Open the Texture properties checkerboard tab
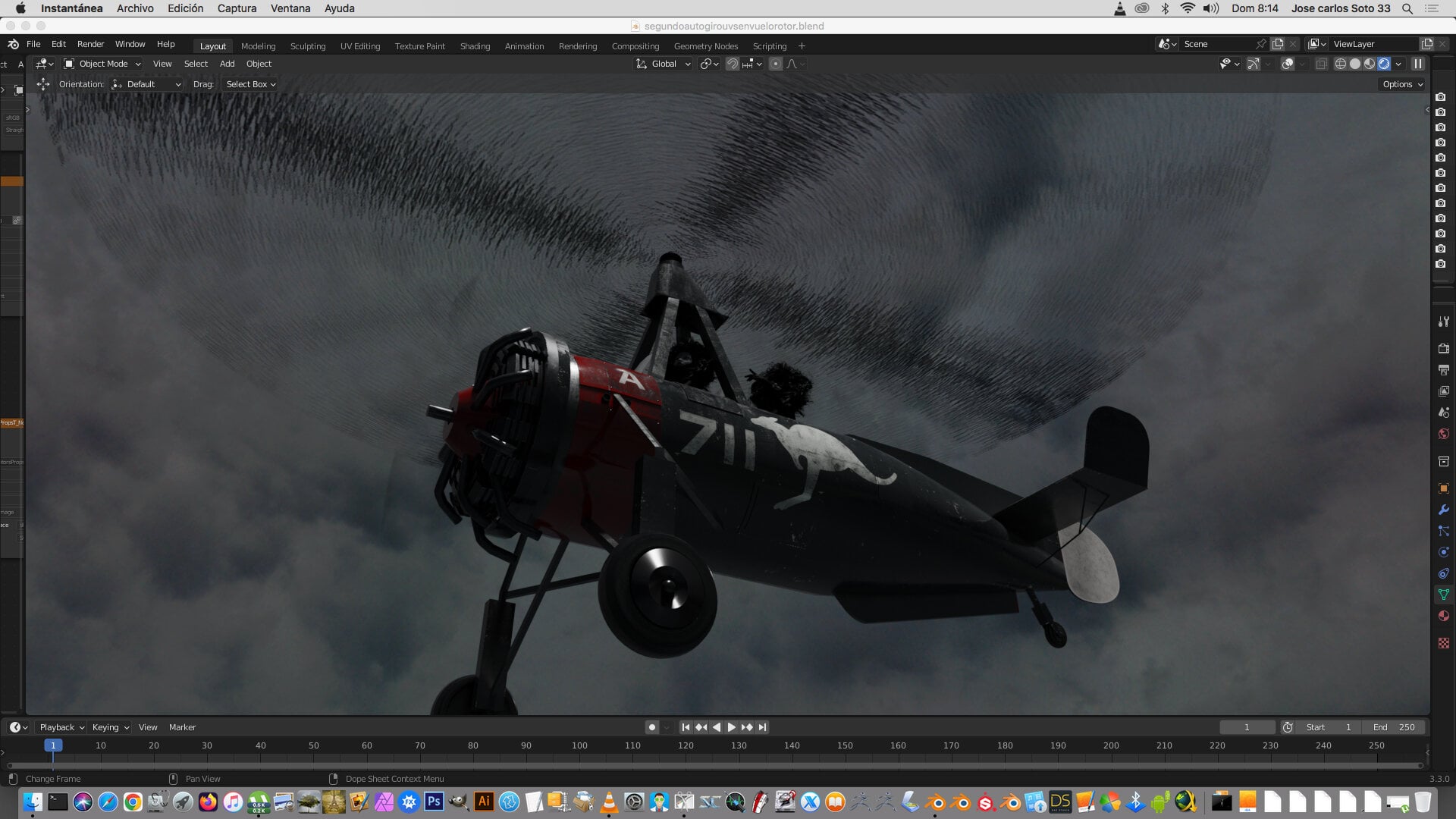The image size is (1456, 819). point(1443,643)
